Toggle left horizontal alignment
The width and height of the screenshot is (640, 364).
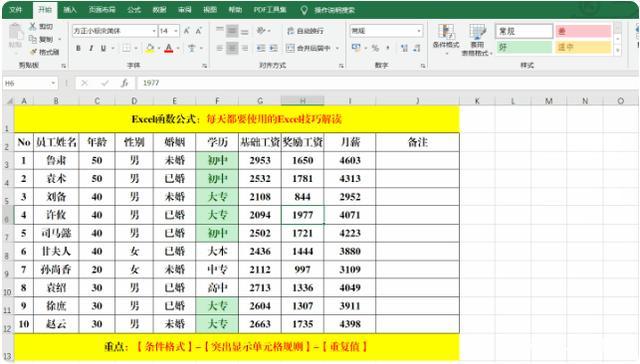220,48
